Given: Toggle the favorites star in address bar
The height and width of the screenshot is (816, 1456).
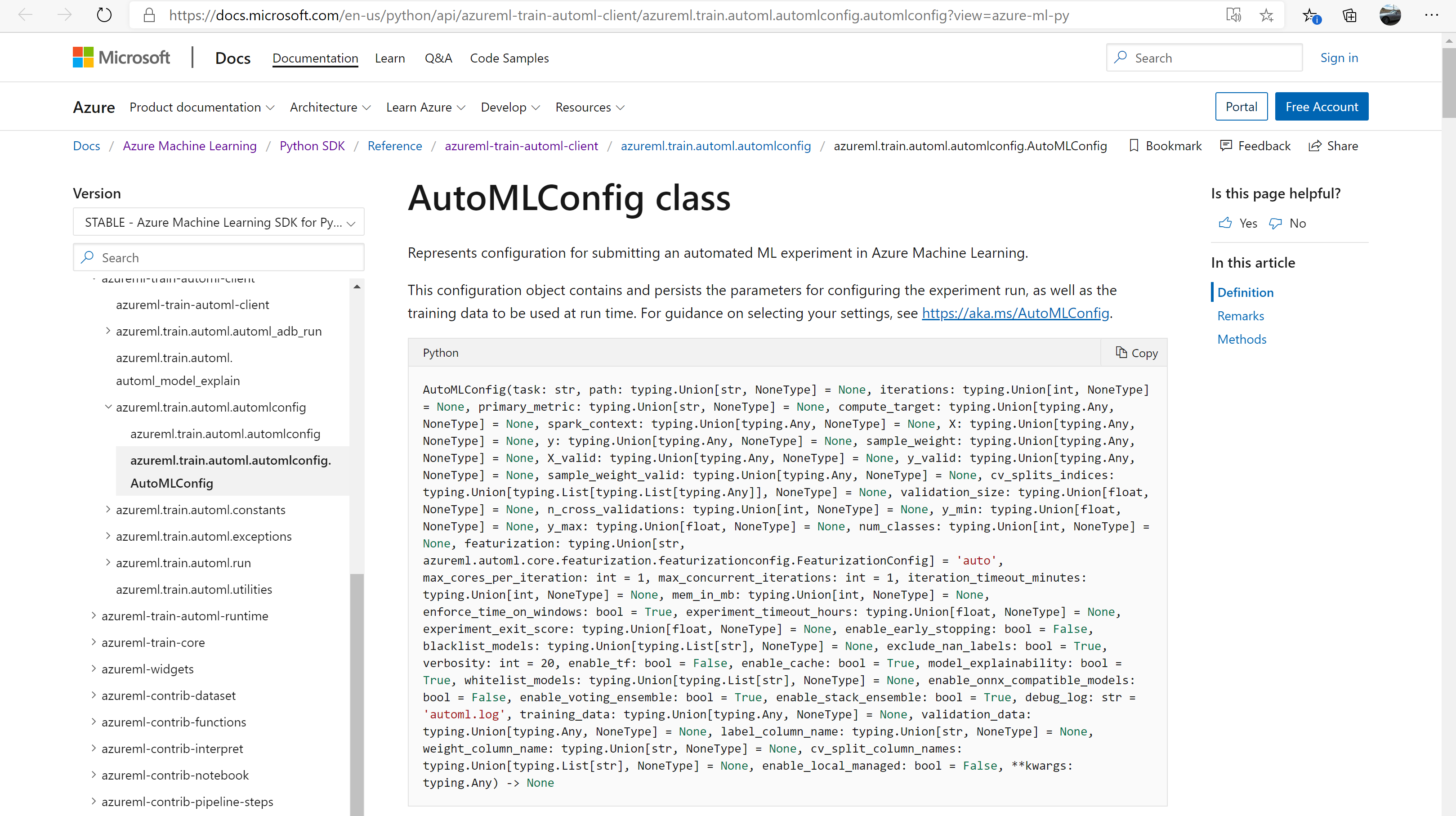Looking at the screenshot, I should click(1267, 15).
